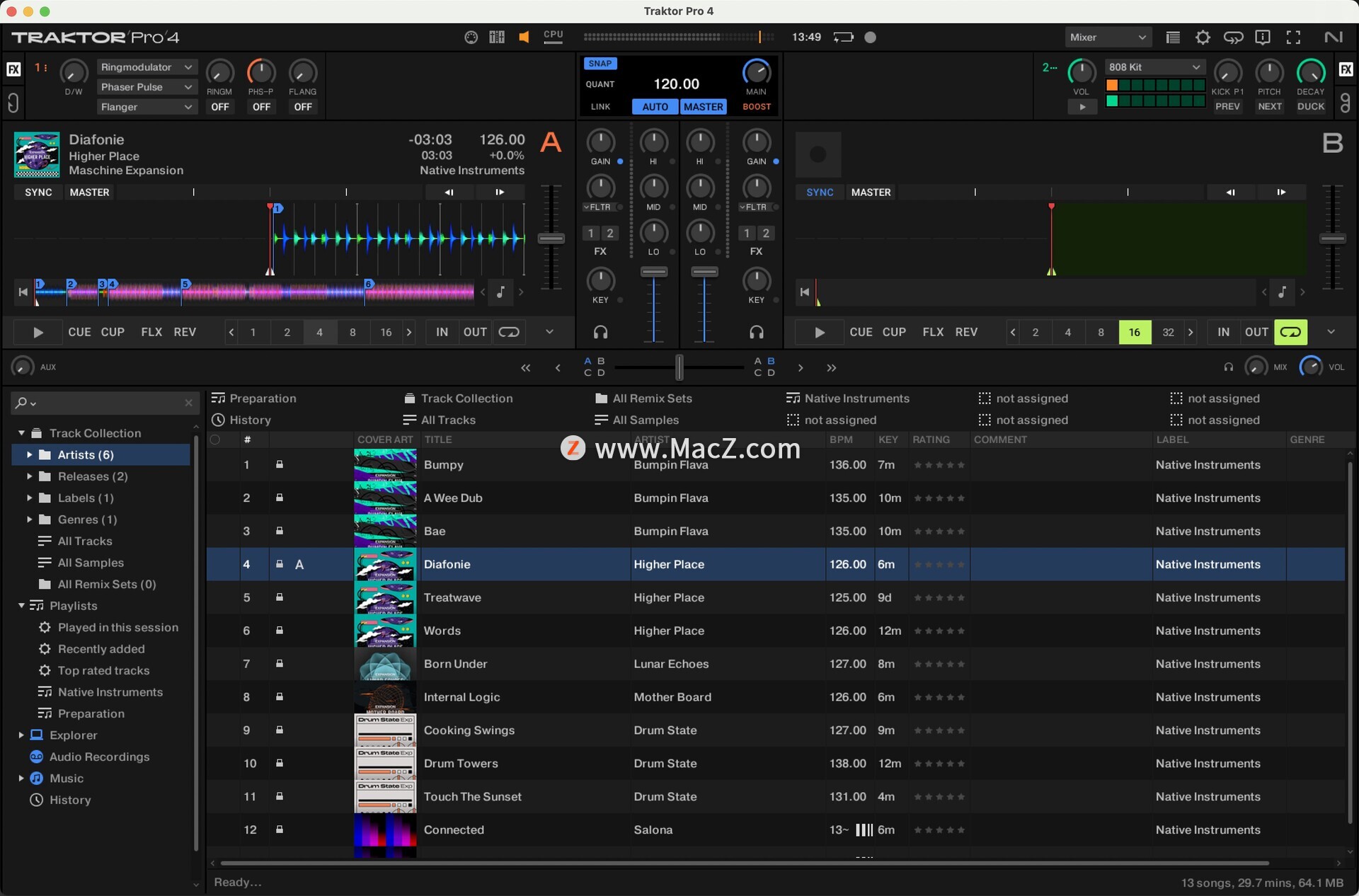Collapse the Playlists tree node
Screen dimensions: 1359x896
coord(21,606)
